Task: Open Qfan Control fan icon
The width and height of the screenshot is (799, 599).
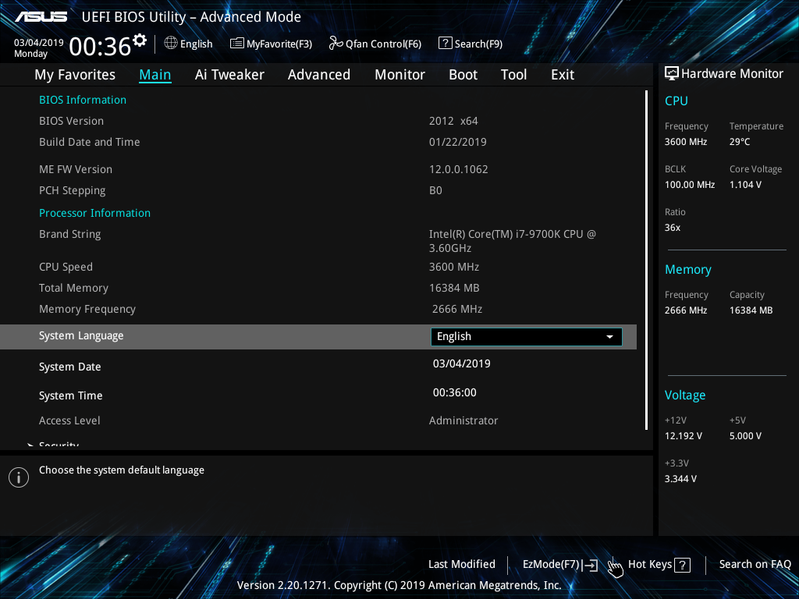Action: pyautogui.click(x=336, y=43)
